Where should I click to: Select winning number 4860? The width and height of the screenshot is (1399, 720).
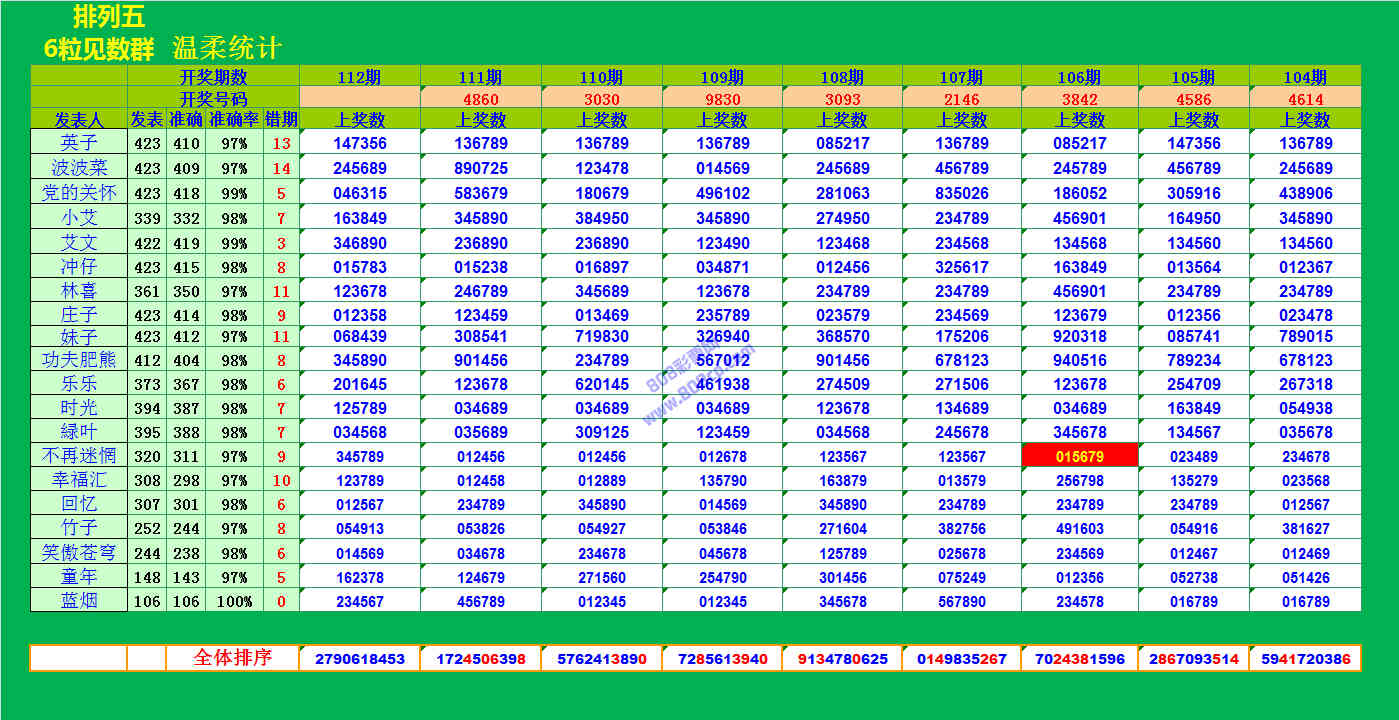481,99
